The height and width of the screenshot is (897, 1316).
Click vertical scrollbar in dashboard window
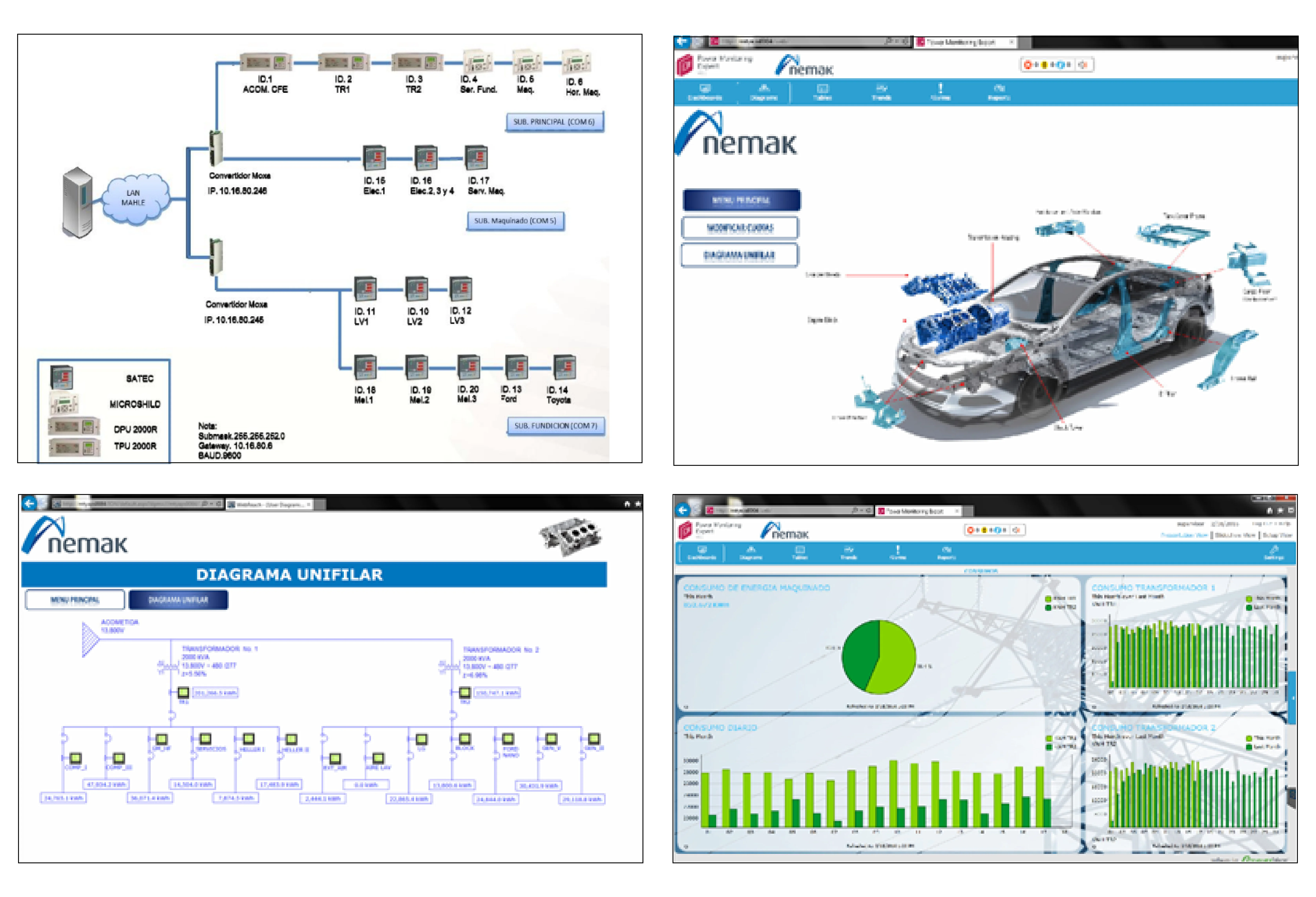[1292, 698]
